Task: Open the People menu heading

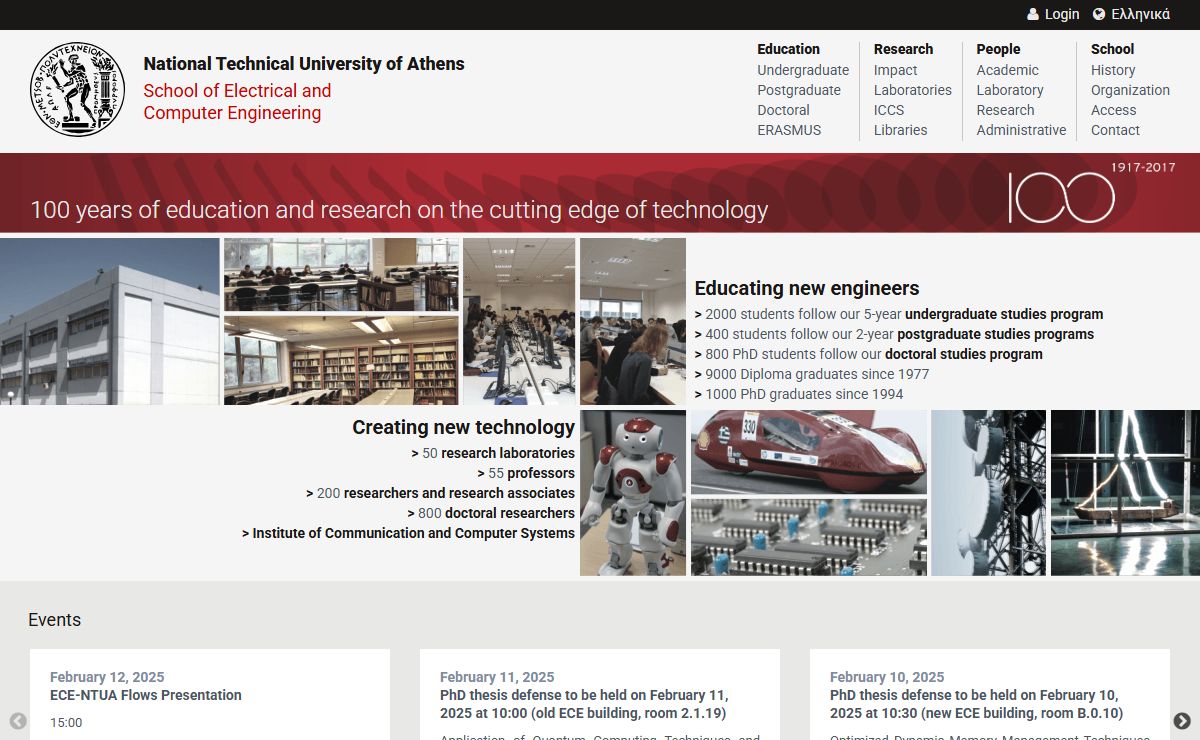Action: [998, 49]
